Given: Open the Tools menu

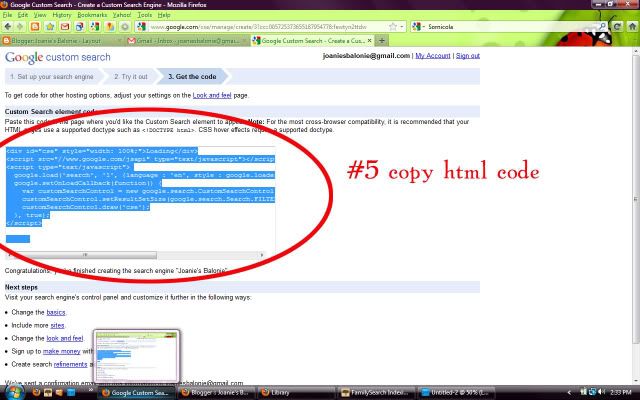Looking at the screenshot, I should pos(144,15).
